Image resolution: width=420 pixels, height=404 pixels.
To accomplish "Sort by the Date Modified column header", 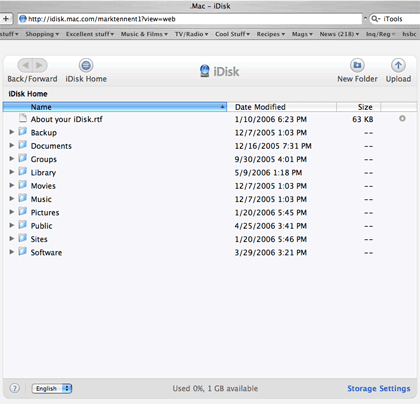I will tap(282, 107).
